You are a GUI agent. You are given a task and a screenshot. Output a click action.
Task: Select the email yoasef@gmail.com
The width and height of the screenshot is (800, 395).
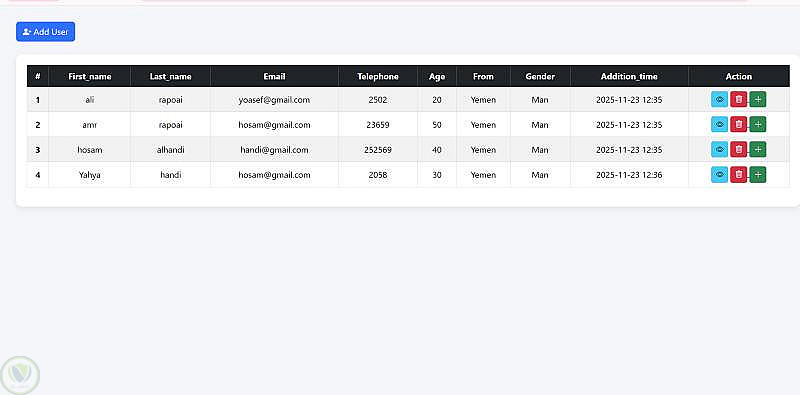click(274, 100)
